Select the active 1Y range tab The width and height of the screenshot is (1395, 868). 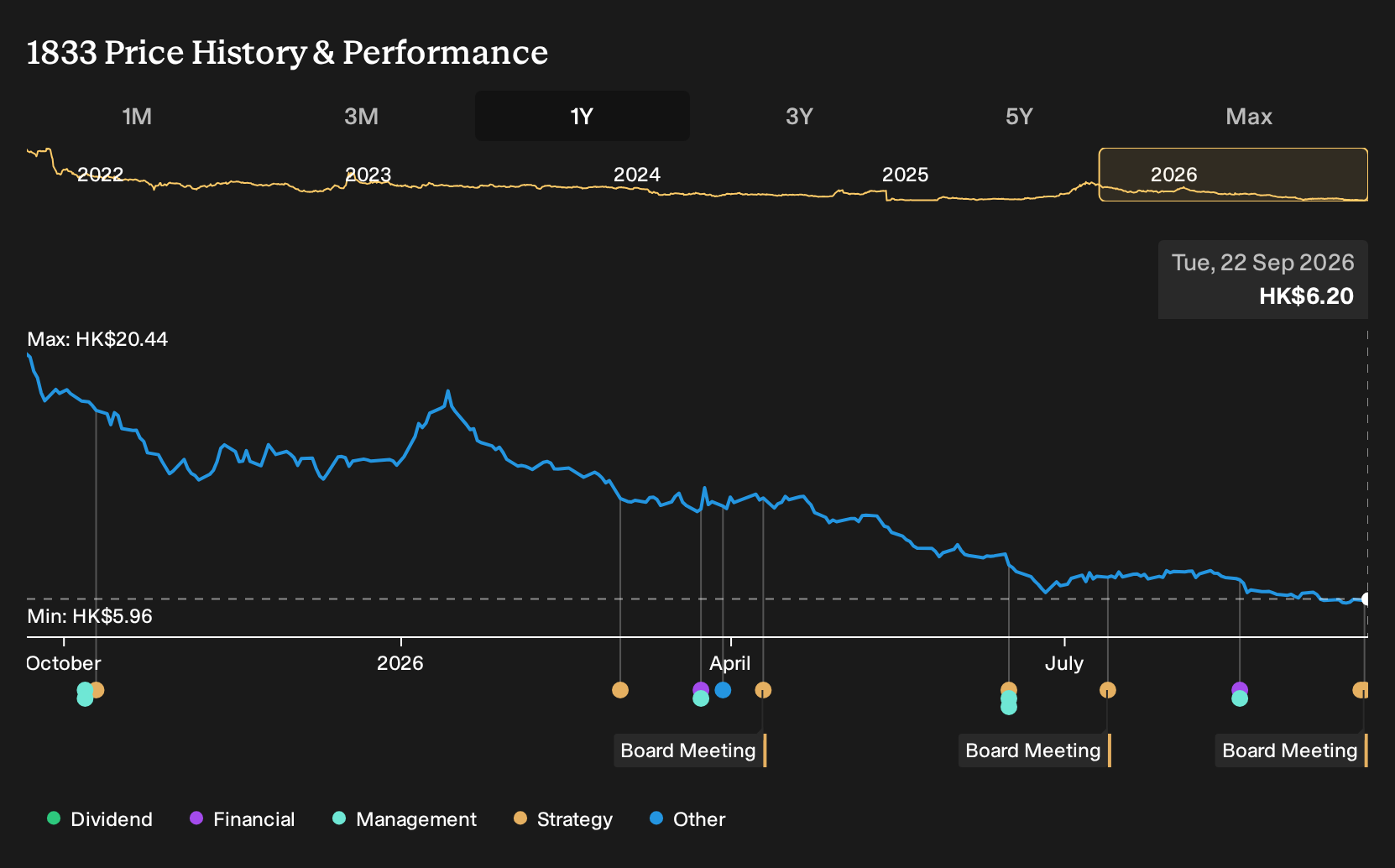(x=582, y=116)
